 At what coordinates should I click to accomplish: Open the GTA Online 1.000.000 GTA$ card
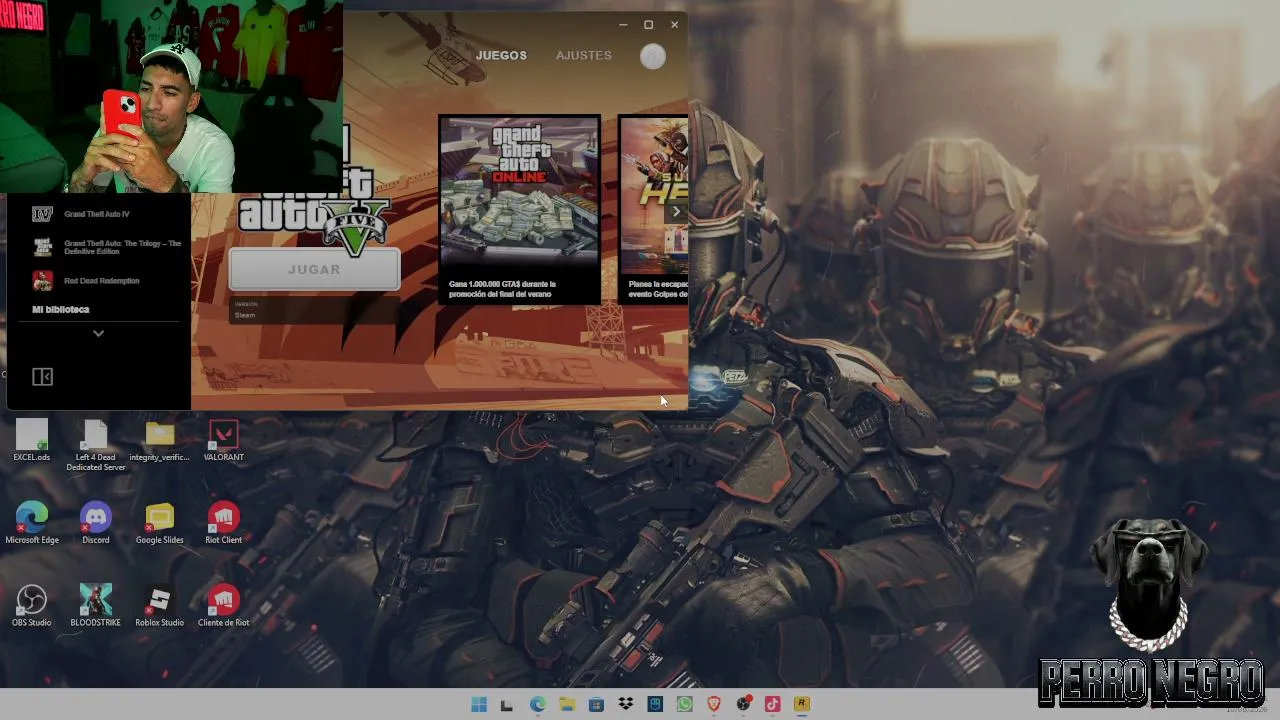(520, 210)
